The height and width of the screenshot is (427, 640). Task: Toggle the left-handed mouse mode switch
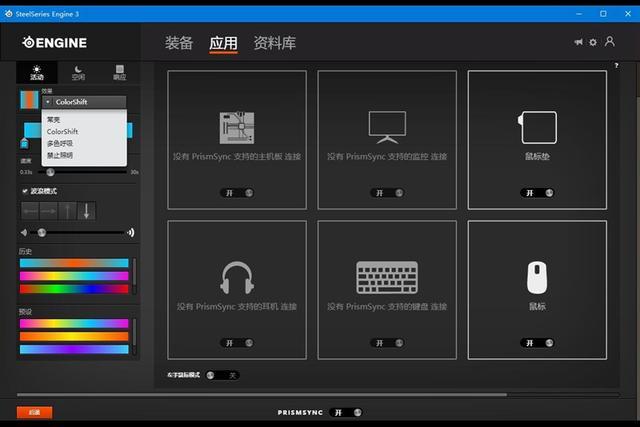[222, 375]
